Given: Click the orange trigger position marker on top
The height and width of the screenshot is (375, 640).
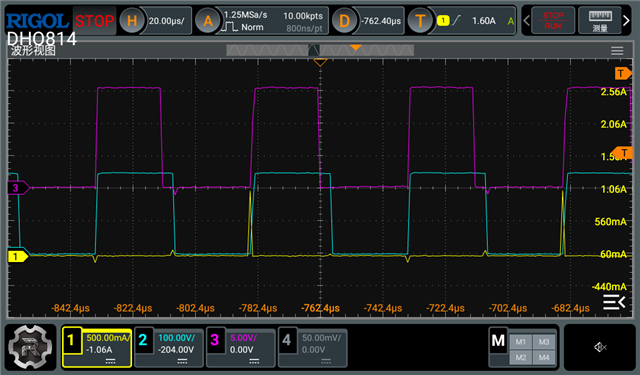Looking at the screenshot, I should (320, 62).
